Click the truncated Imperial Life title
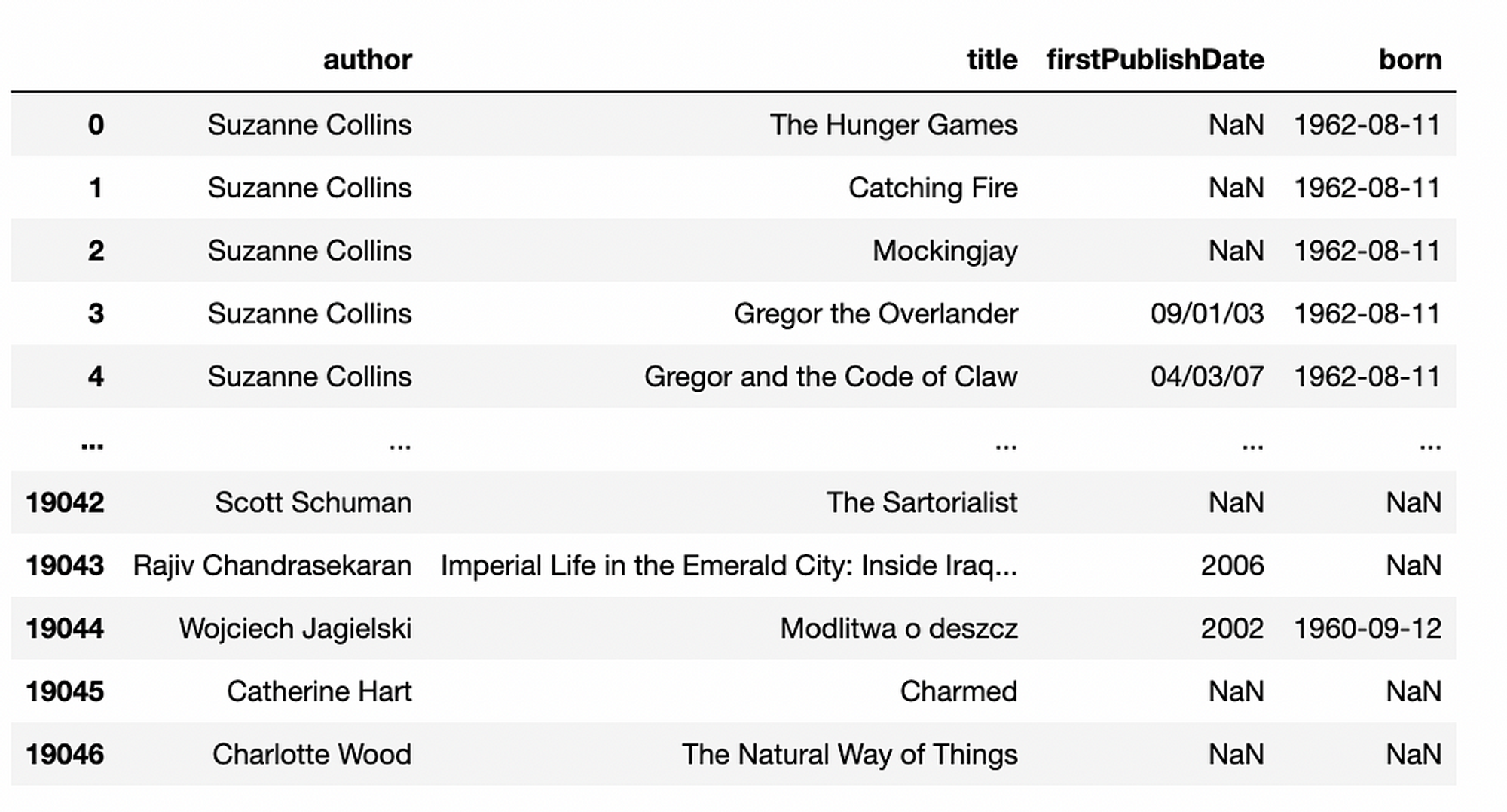The width and height of the screenshot is (1507, 812). click(x=729, y=566)
